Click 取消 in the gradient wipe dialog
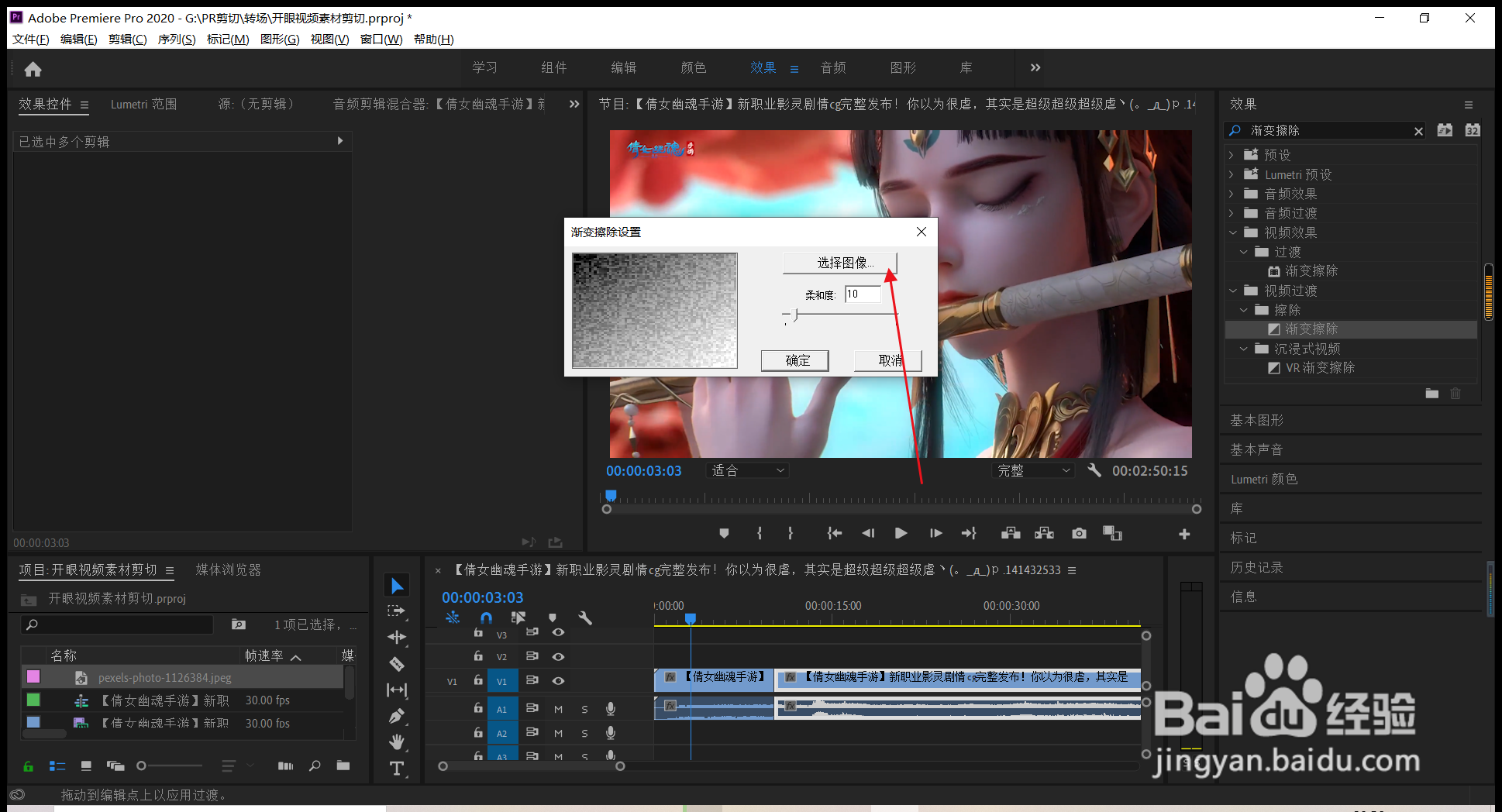 [888, 360]
